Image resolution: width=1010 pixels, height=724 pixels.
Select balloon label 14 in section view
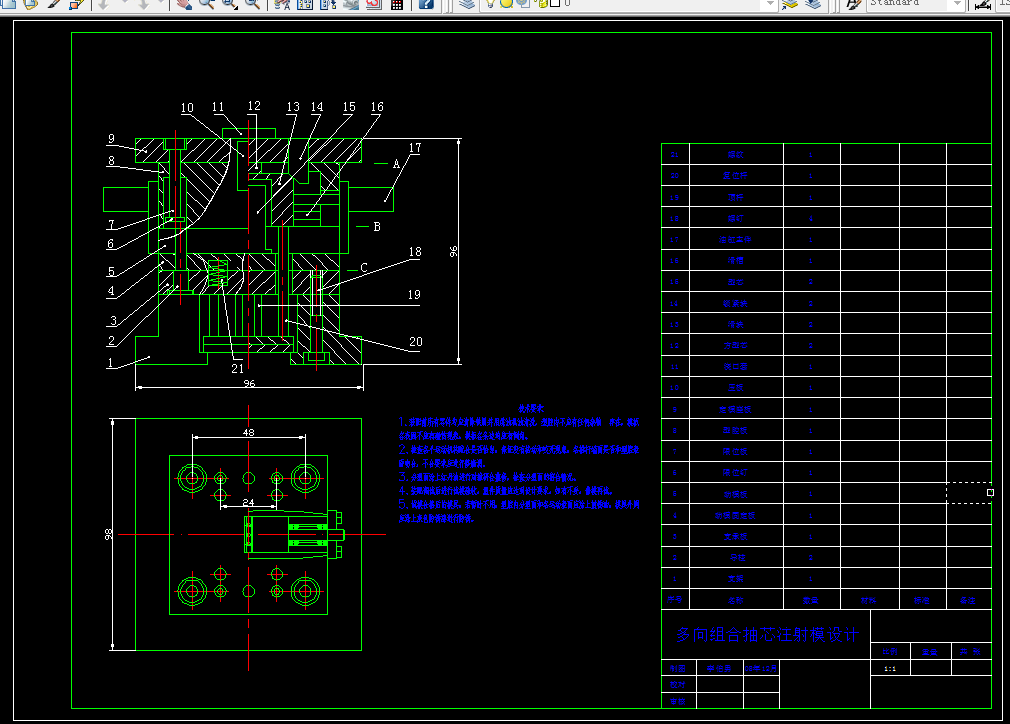316,106
